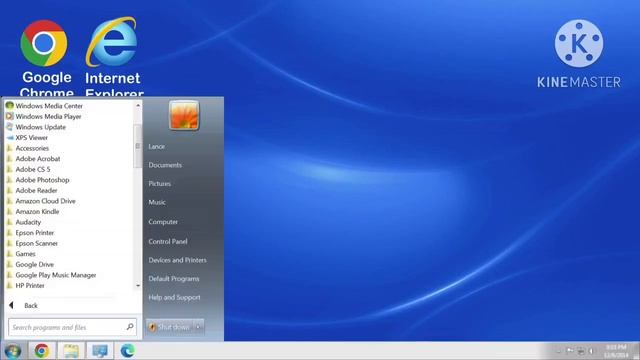Click the Shut down button
This screenshot has width=640, height=360.
pos(169,327)
